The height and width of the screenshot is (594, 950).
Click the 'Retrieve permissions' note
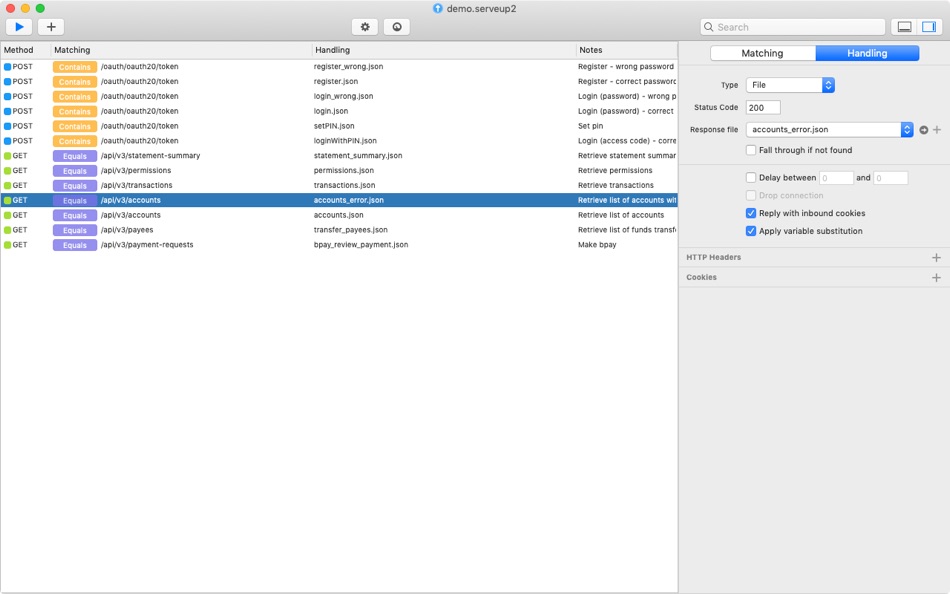[x=615, y=170]
